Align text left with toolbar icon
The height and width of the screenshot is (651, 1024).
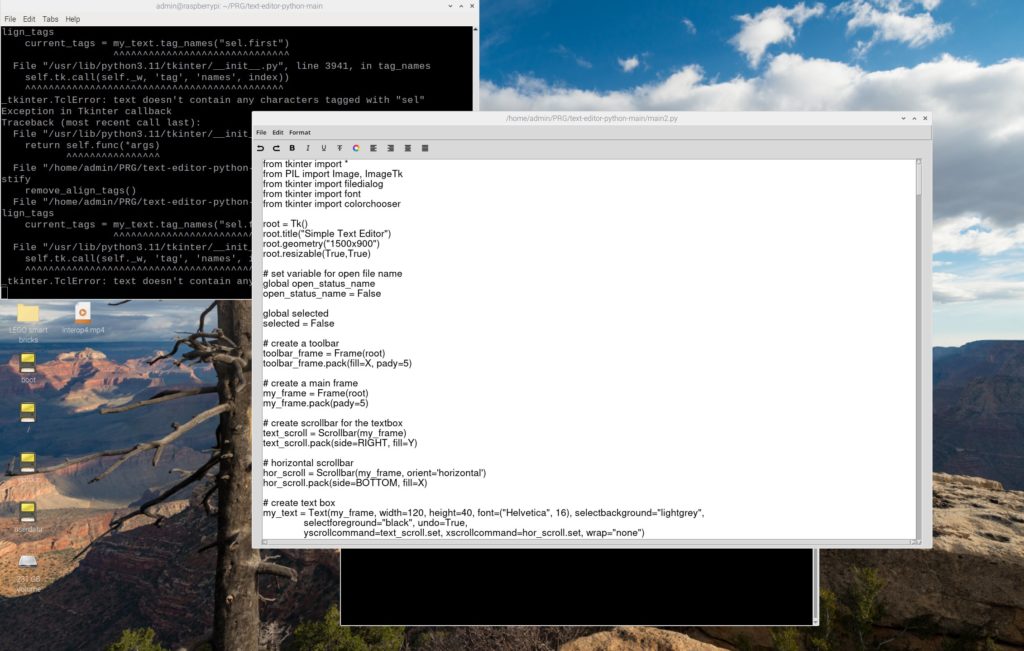[x=373, y=148]
